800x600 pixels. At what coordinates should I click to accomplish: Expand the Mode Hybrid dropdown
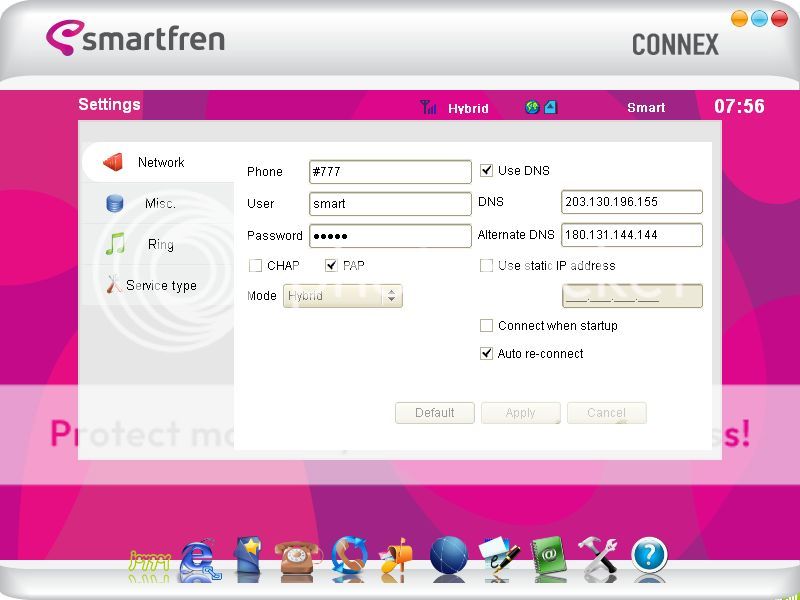(392, 296)
